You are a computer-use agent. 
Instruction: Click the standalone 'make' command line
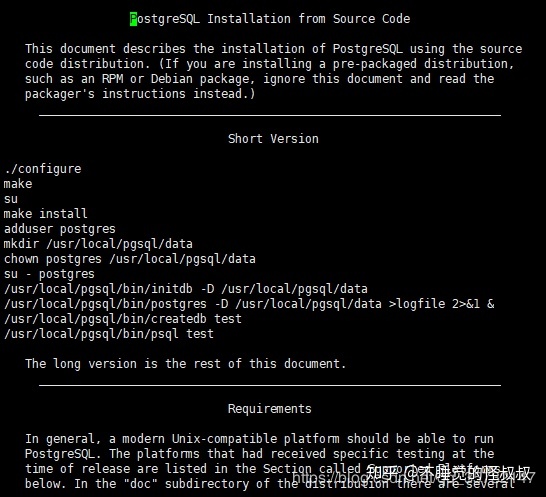18,184
